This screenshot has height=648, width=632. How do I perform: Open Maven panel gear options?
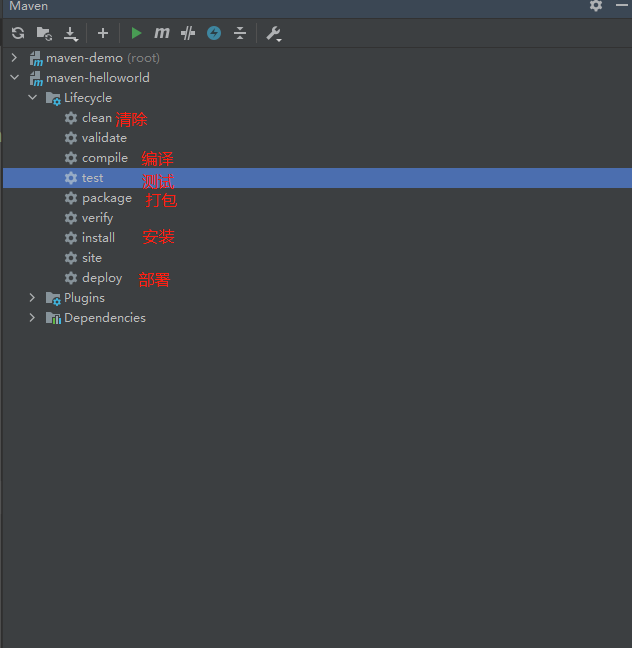596,5
